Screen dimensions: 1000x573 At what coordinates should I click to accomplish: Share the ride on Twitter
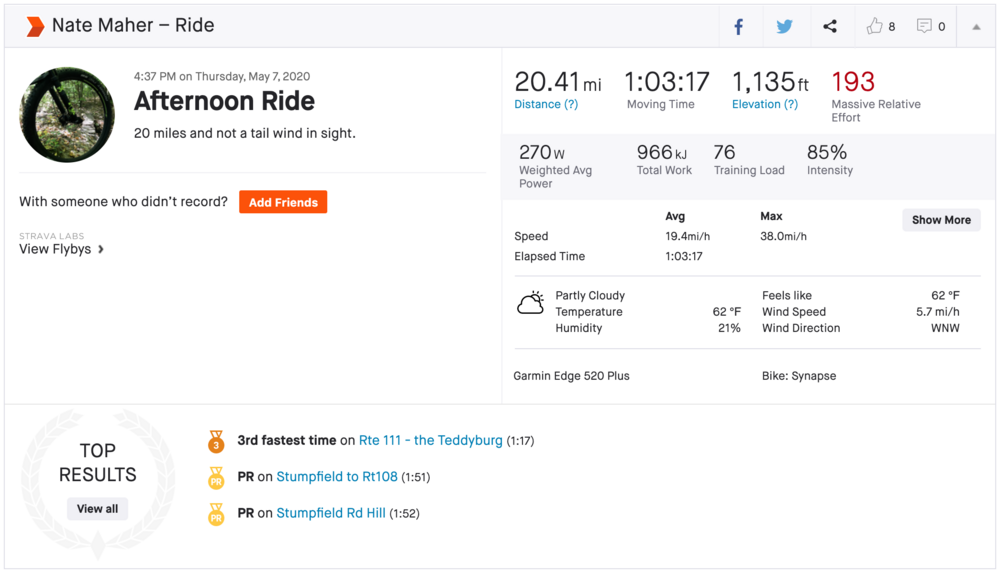[x=784, y=27]
